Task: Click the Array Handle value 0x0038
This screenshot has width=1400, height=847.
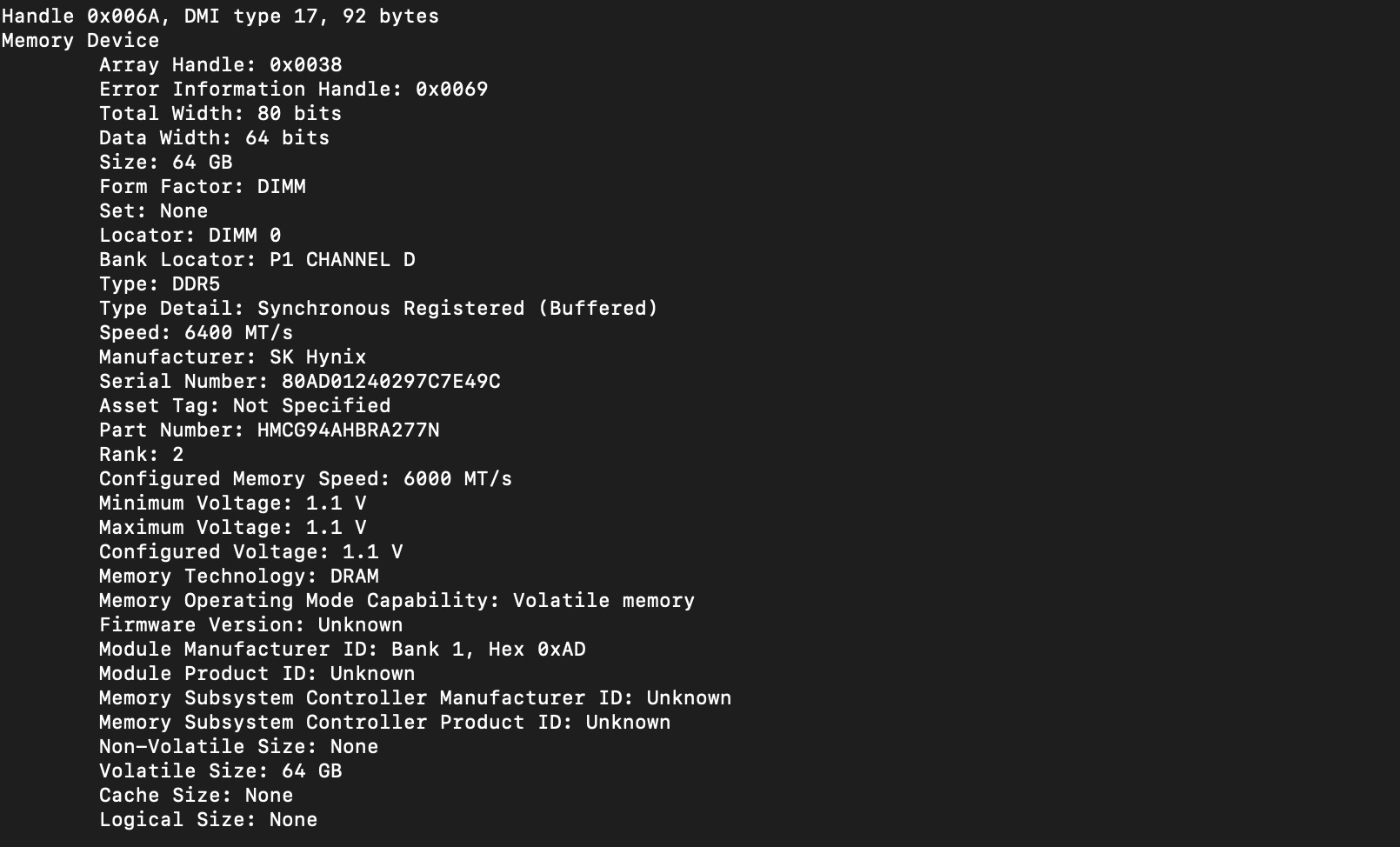Action: [x=305, y=65]
